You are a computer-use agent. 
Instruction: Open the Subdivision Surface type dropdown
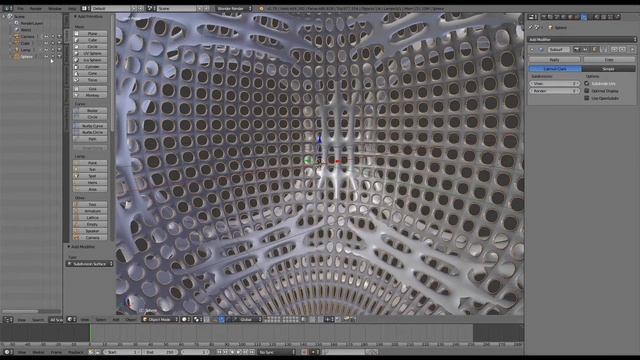click(89, 264)
